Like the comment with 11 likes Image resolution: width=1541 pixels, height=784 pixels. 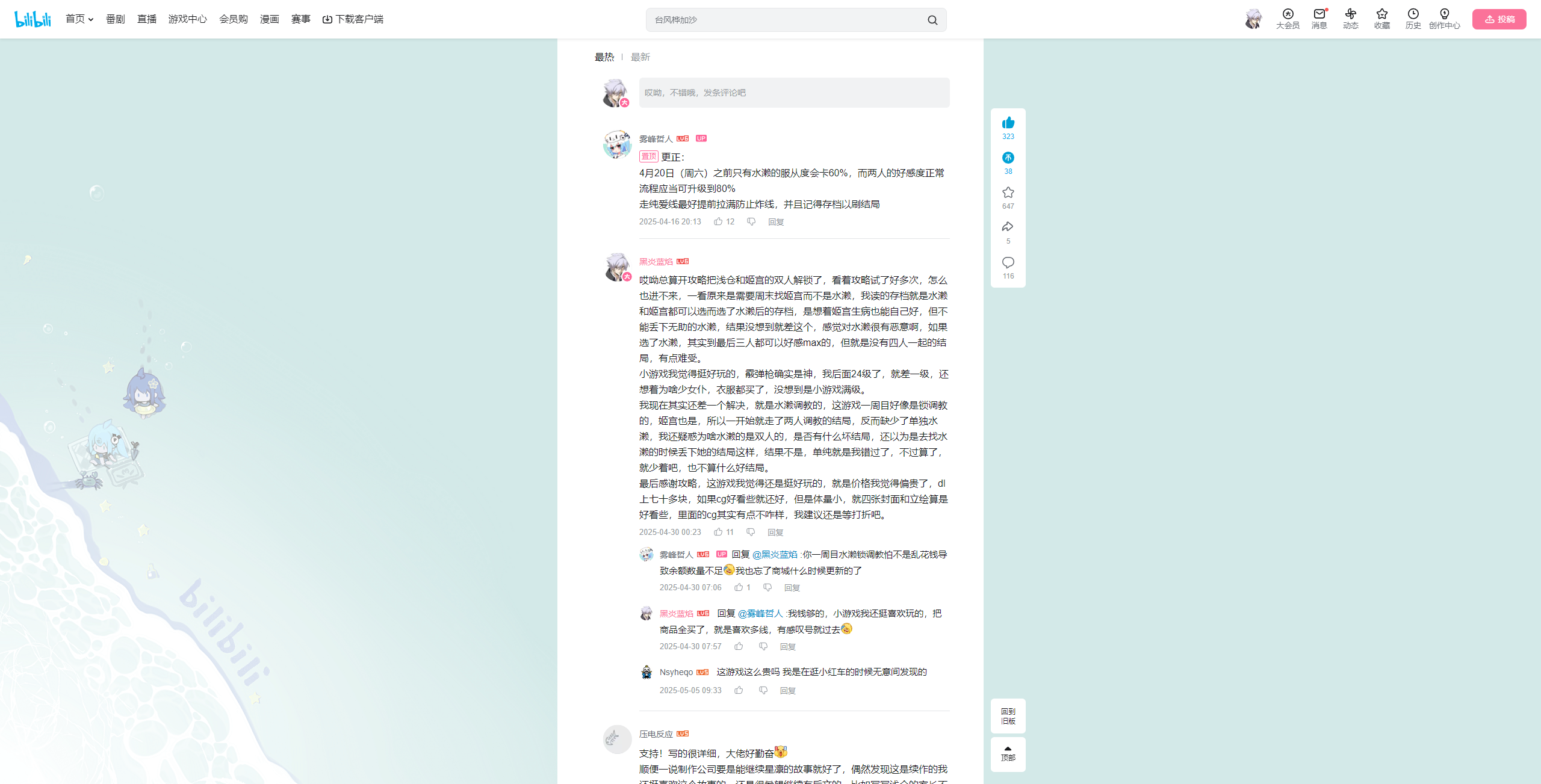[724, 532]
